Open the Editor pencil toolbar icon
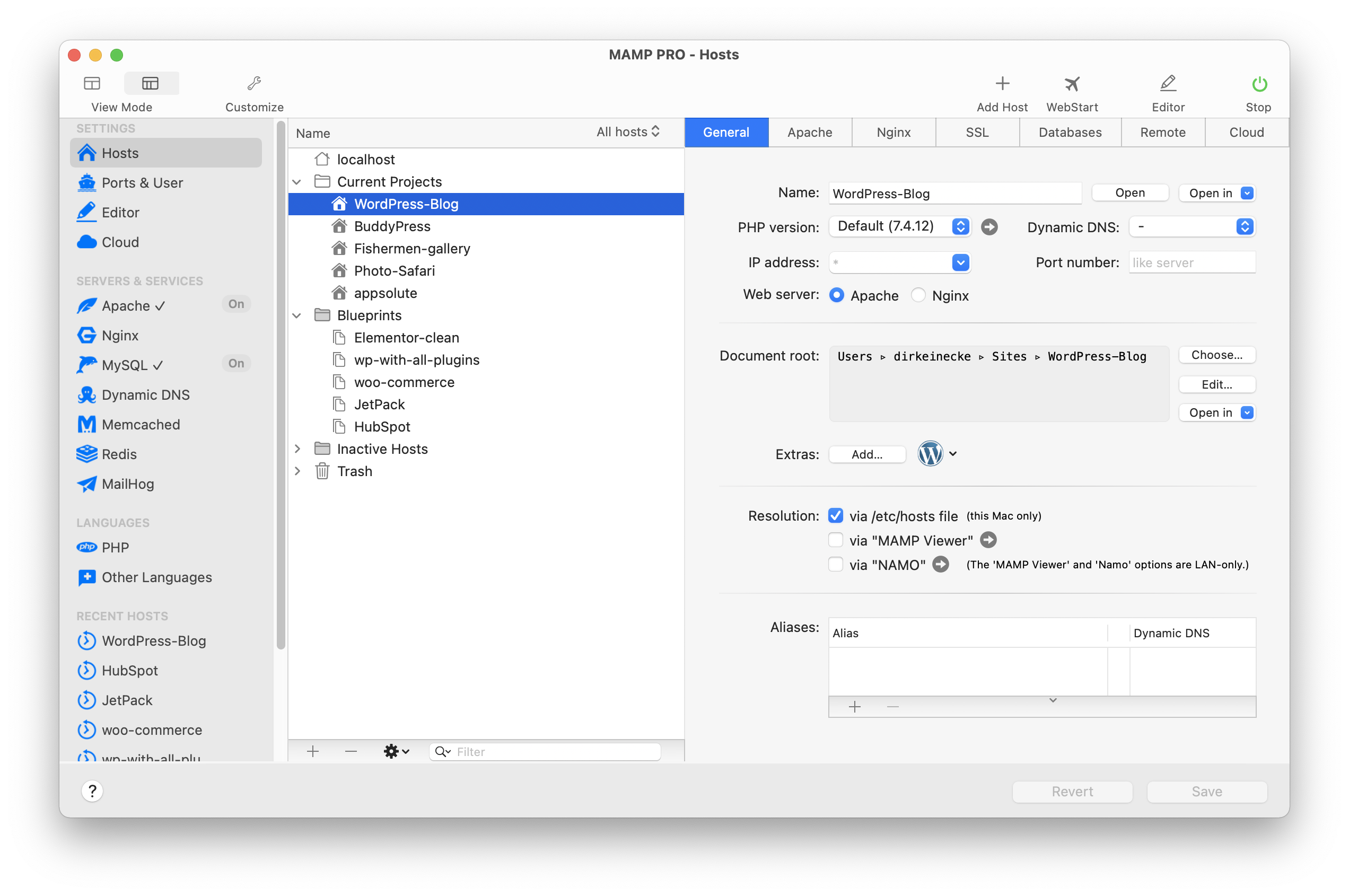This screenshot has height=896, width=1349. tap(1168, 84)
